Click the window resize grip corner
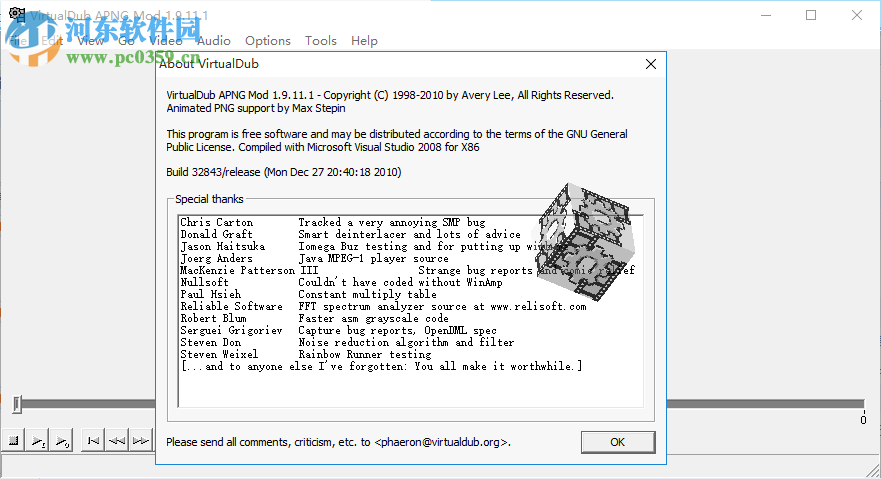This screenshot has height=479, width=881. (874, 472)
